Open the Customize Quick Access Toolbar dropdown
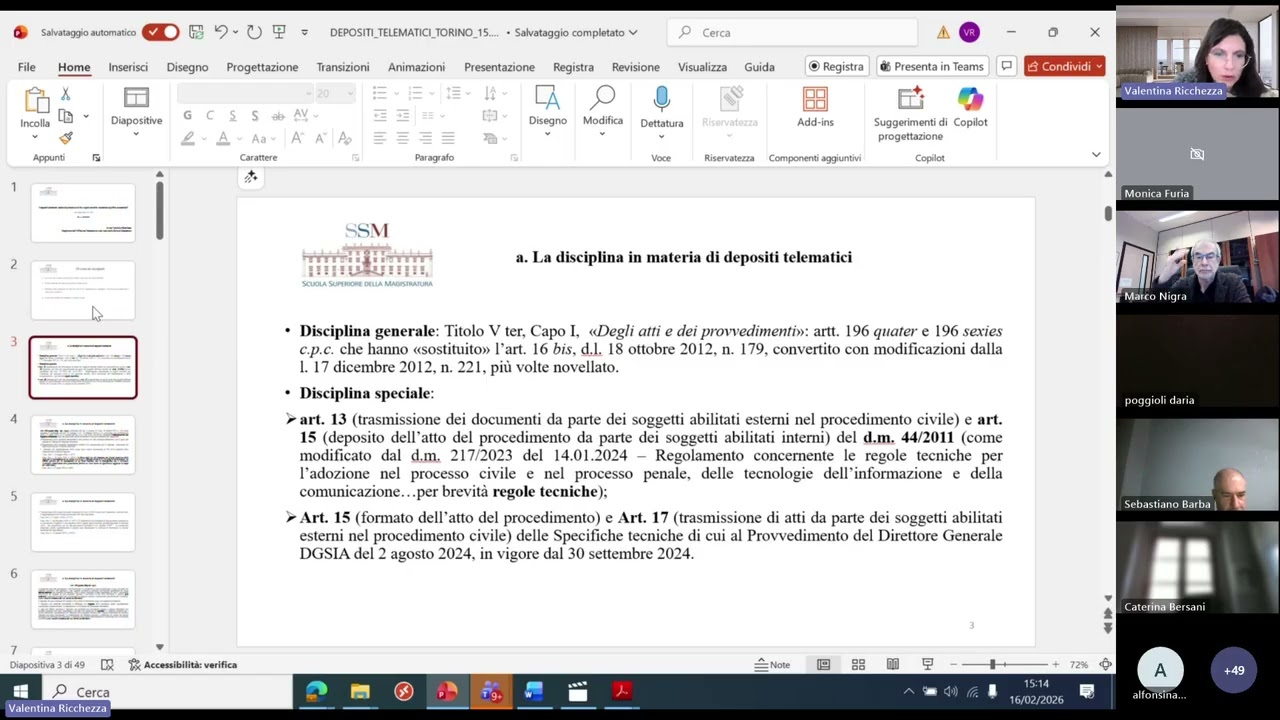This screenshot has height=720, width=1280. [x=304, y=33]
